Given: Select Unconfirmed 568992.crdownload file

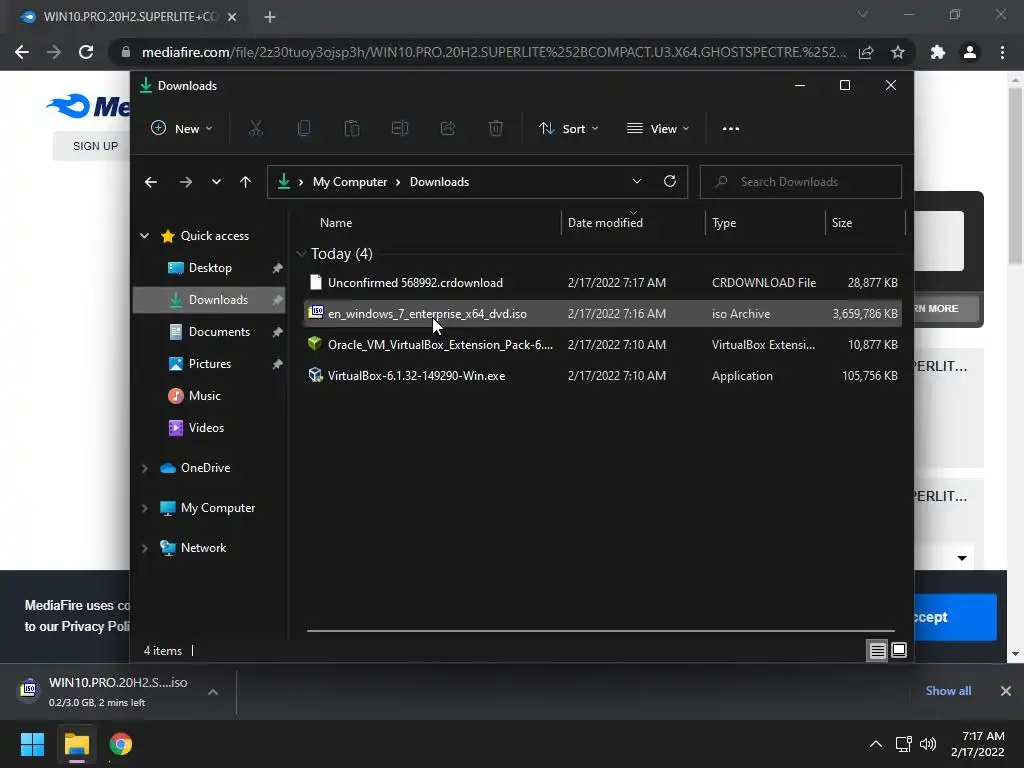Looking at the screenshot, I should pyautogui.click(x=603, y=283).
